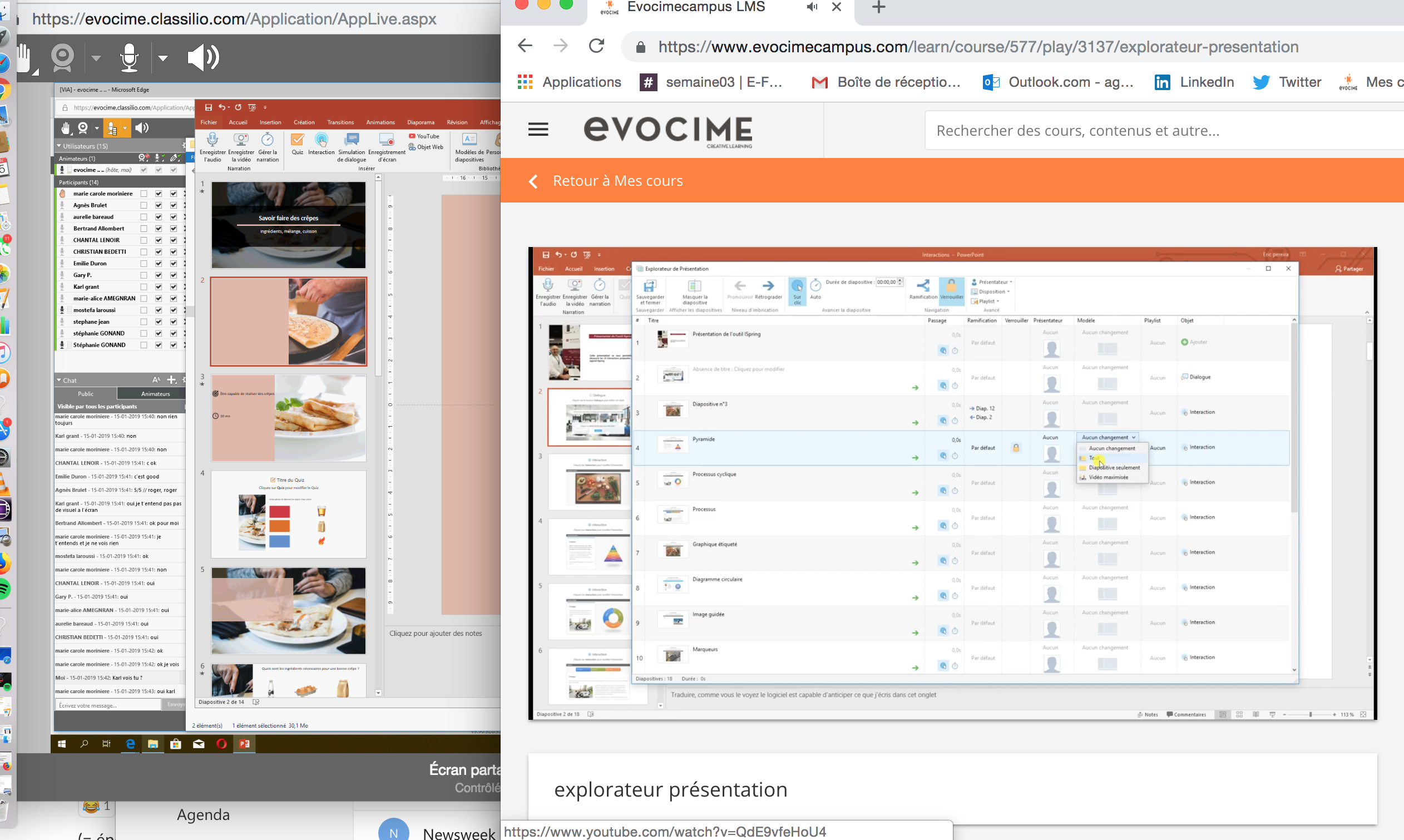Switch to Transitions ribbon tab
Screen dimensions: 1404x840
coord(340,122)
